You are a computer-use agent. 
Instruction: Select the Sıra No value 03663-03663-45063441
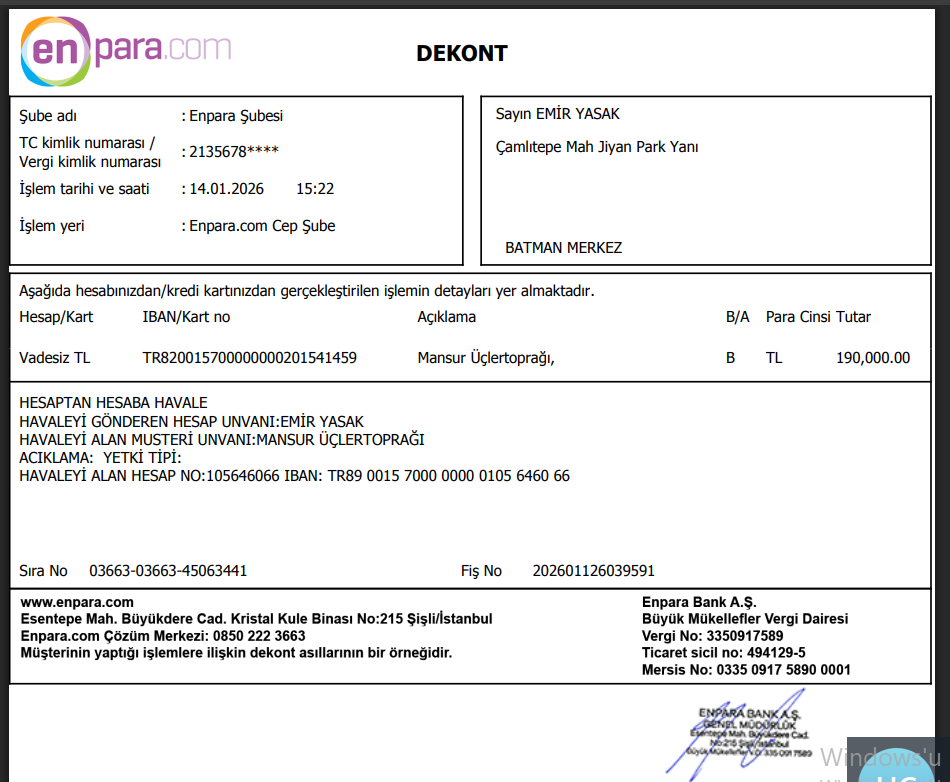(x=168, y=571)
